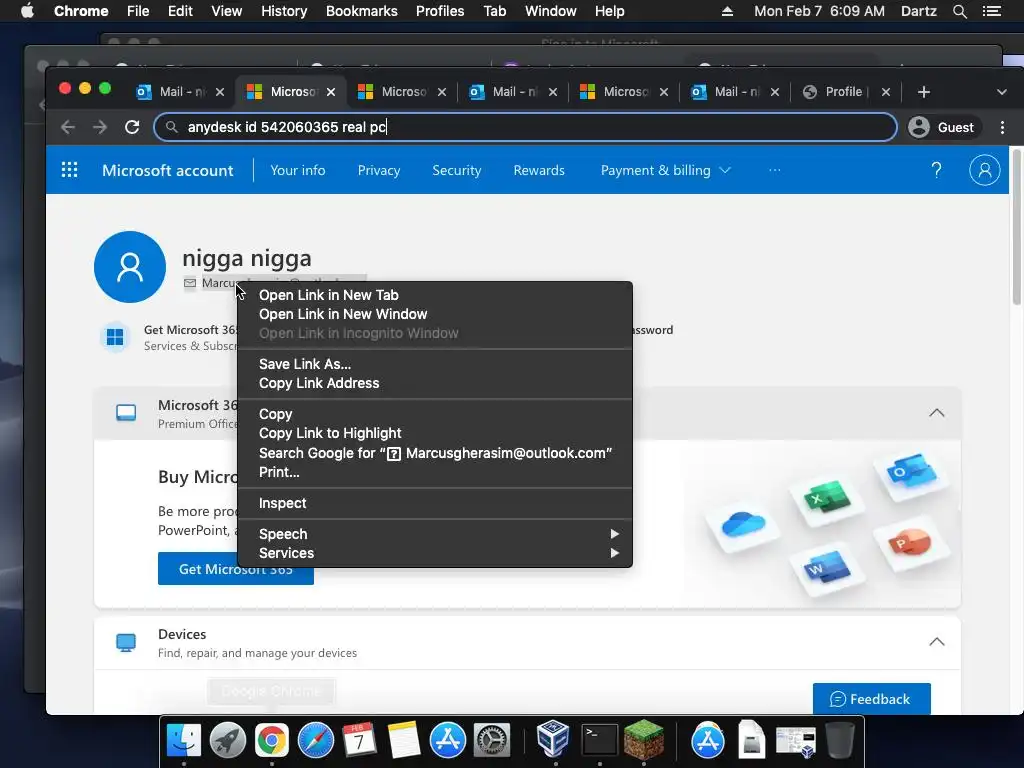
Task: Open the Rewards page
Action: (x=539, y=170)
